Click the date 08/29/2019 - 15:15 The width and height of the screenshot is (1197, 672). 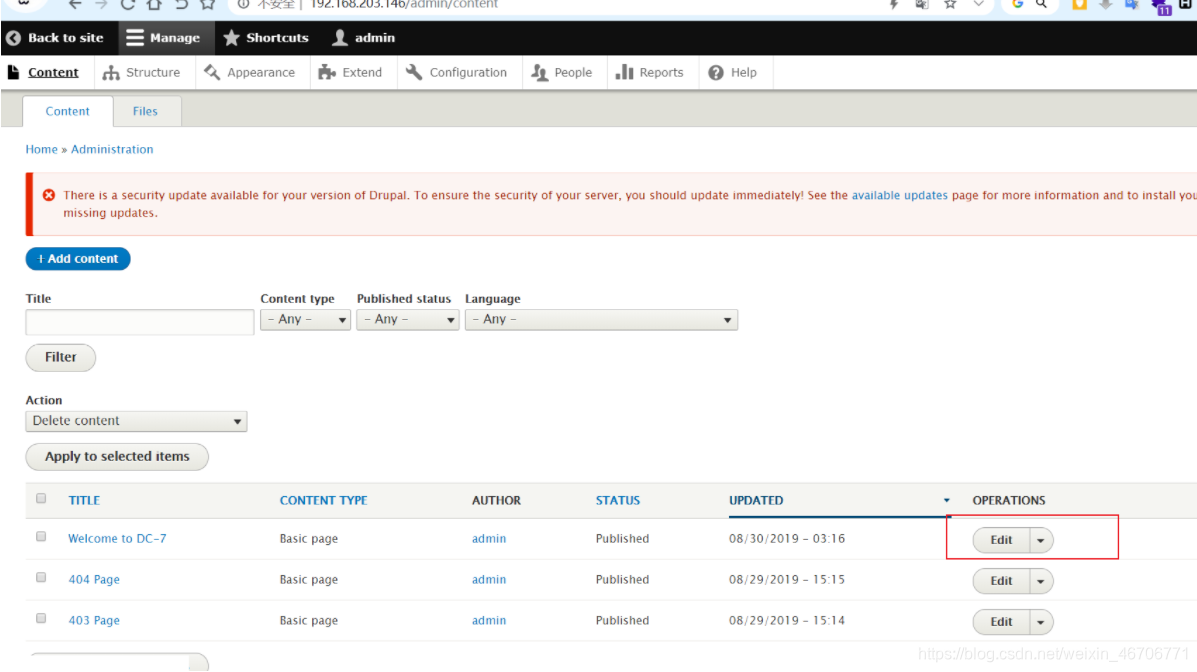[x=787, y=580]
